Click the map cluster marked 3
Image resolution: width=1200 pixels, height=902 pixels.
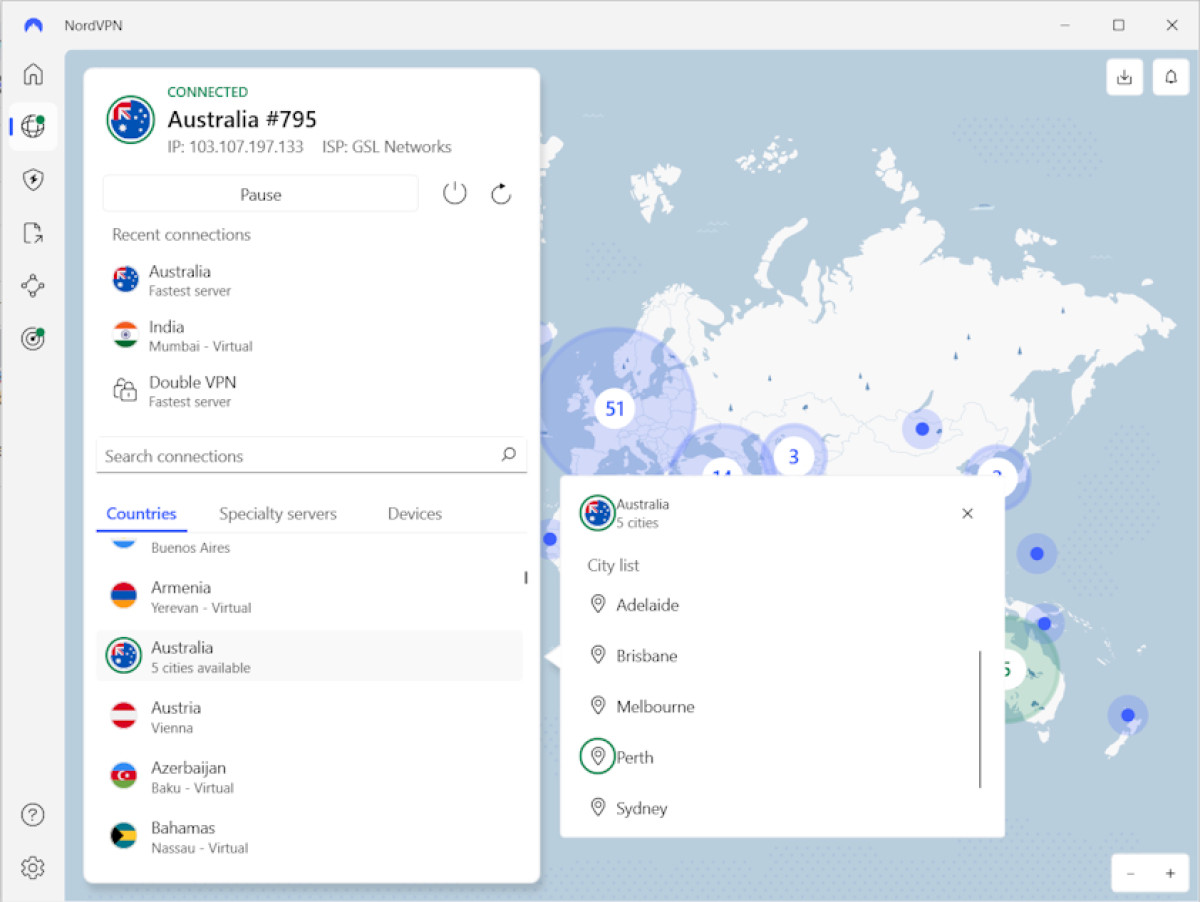point(794,457)
